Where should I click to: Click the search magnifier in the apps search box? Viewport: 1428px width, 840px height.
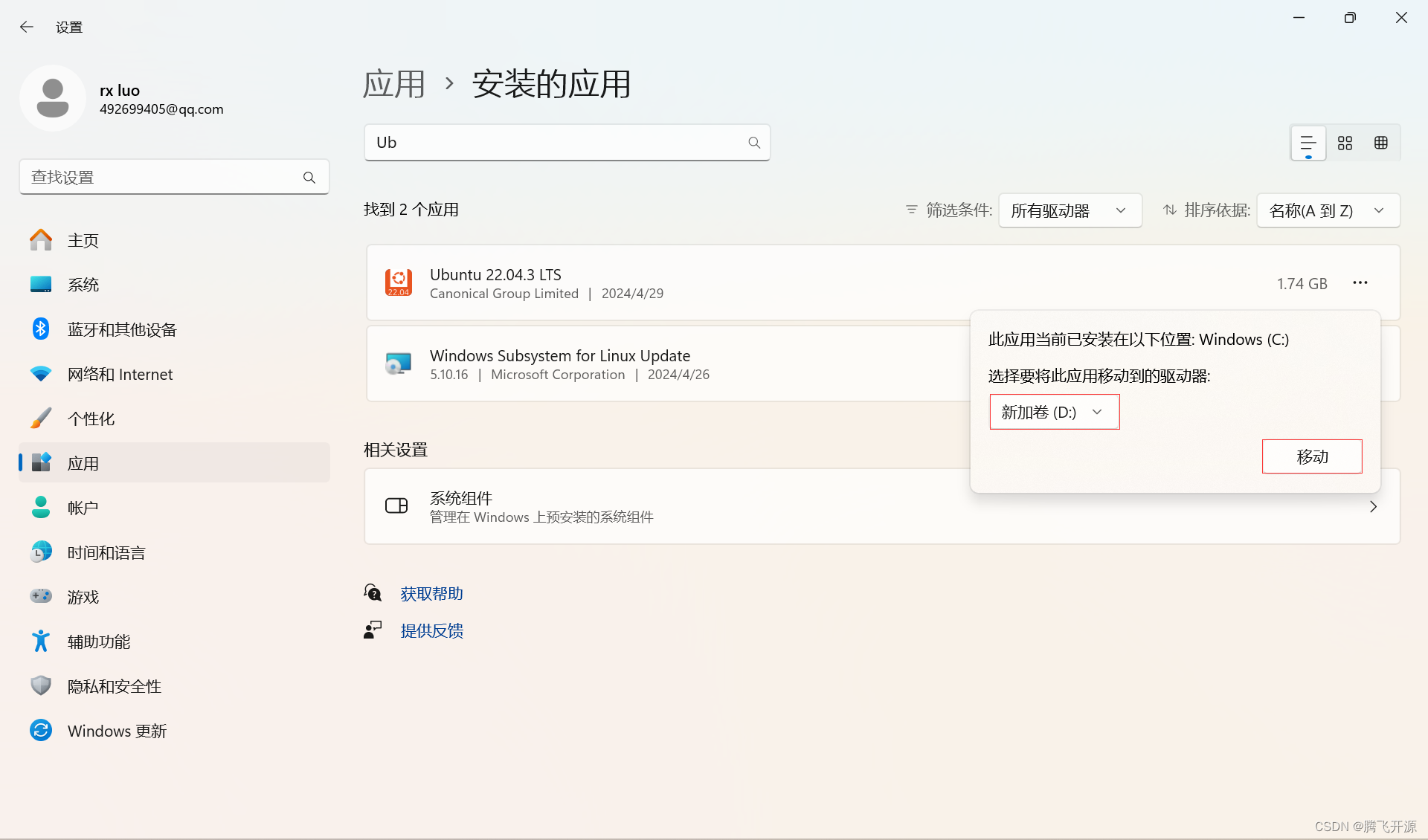click(x=754, y=143)
